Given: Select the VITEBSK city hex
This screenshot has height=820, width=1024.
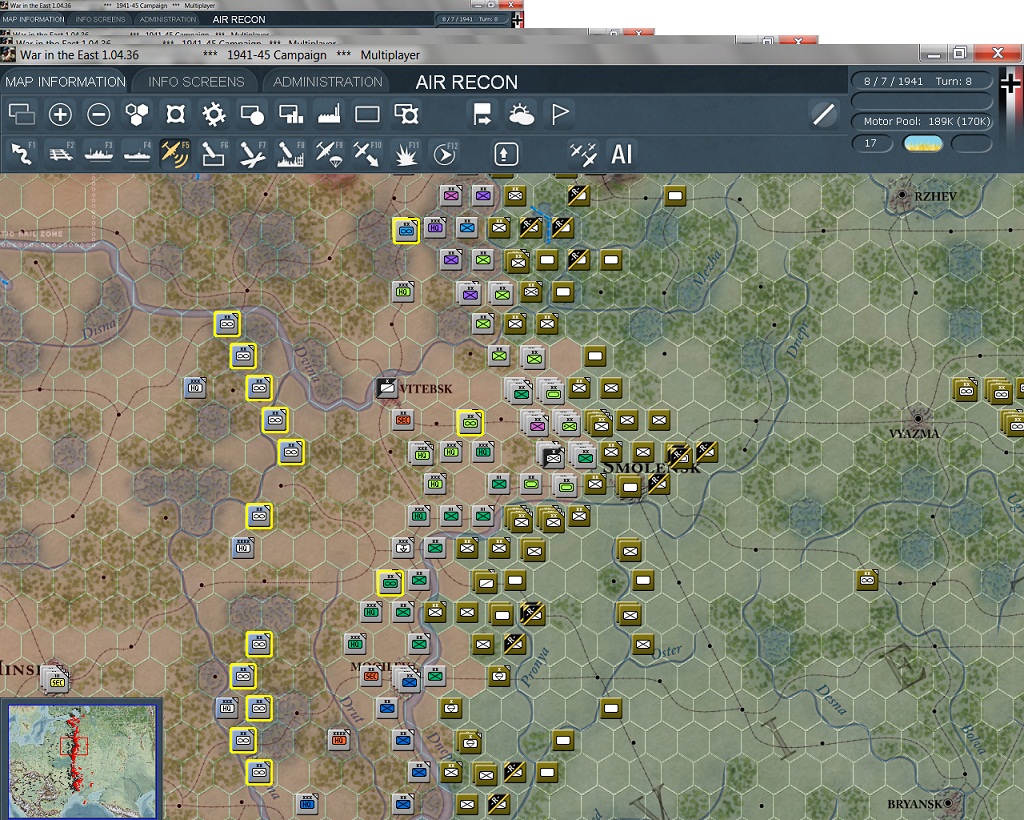Looking at the screenshot, I should (x=387, y=388).
